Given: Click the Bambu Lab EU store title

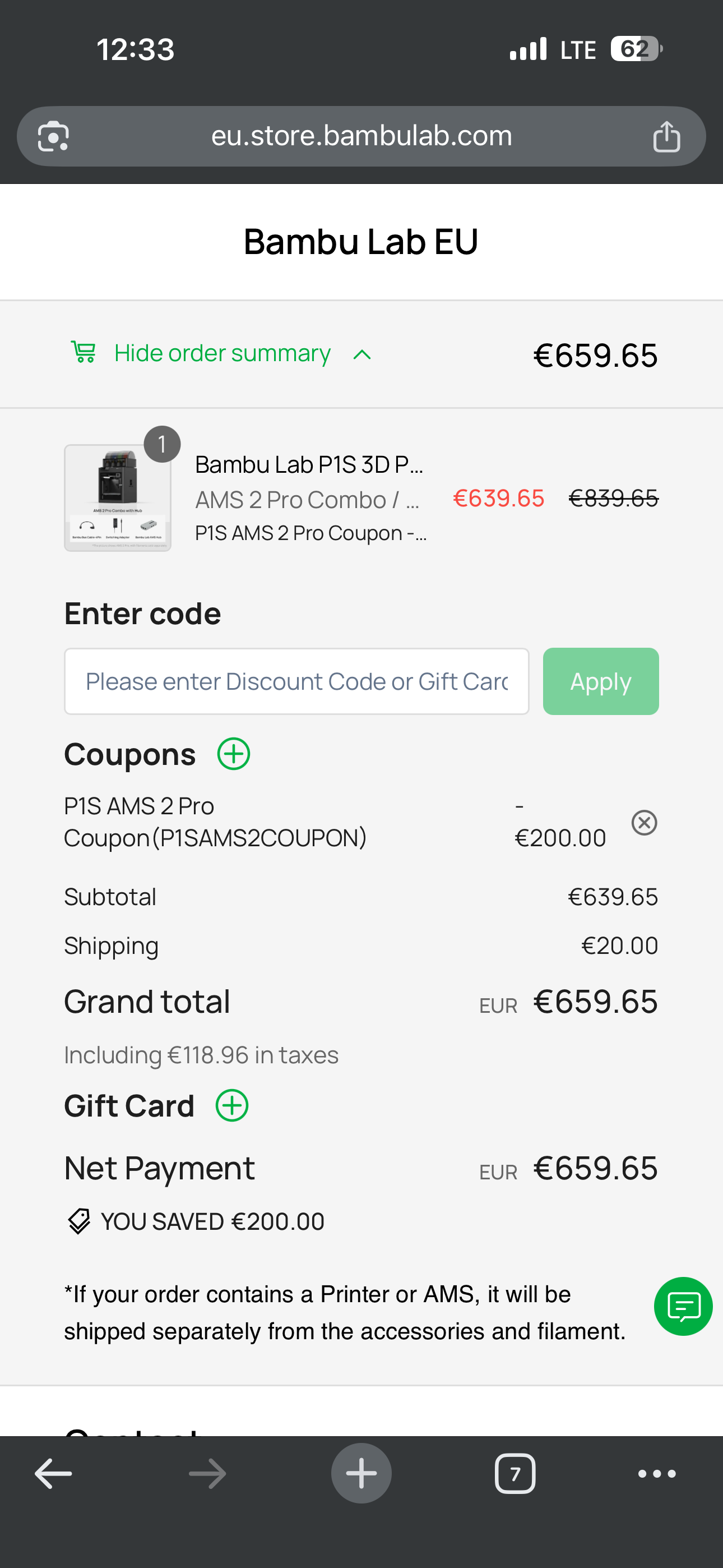Looking at the screenshot, I should point(361,242).
